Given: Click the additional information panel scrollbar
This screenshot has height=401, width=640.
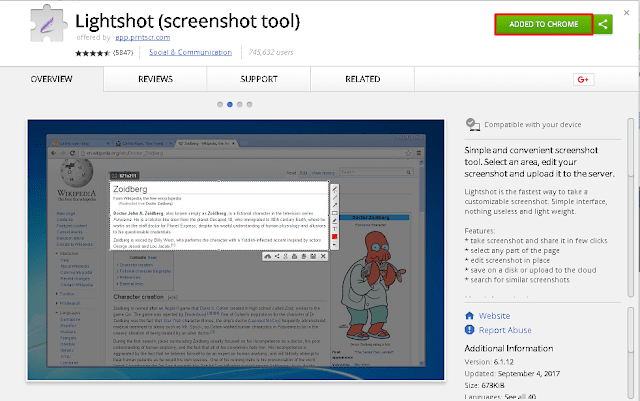Looking at the screenshot, I should pyautogui.click(x=631, y=353).
